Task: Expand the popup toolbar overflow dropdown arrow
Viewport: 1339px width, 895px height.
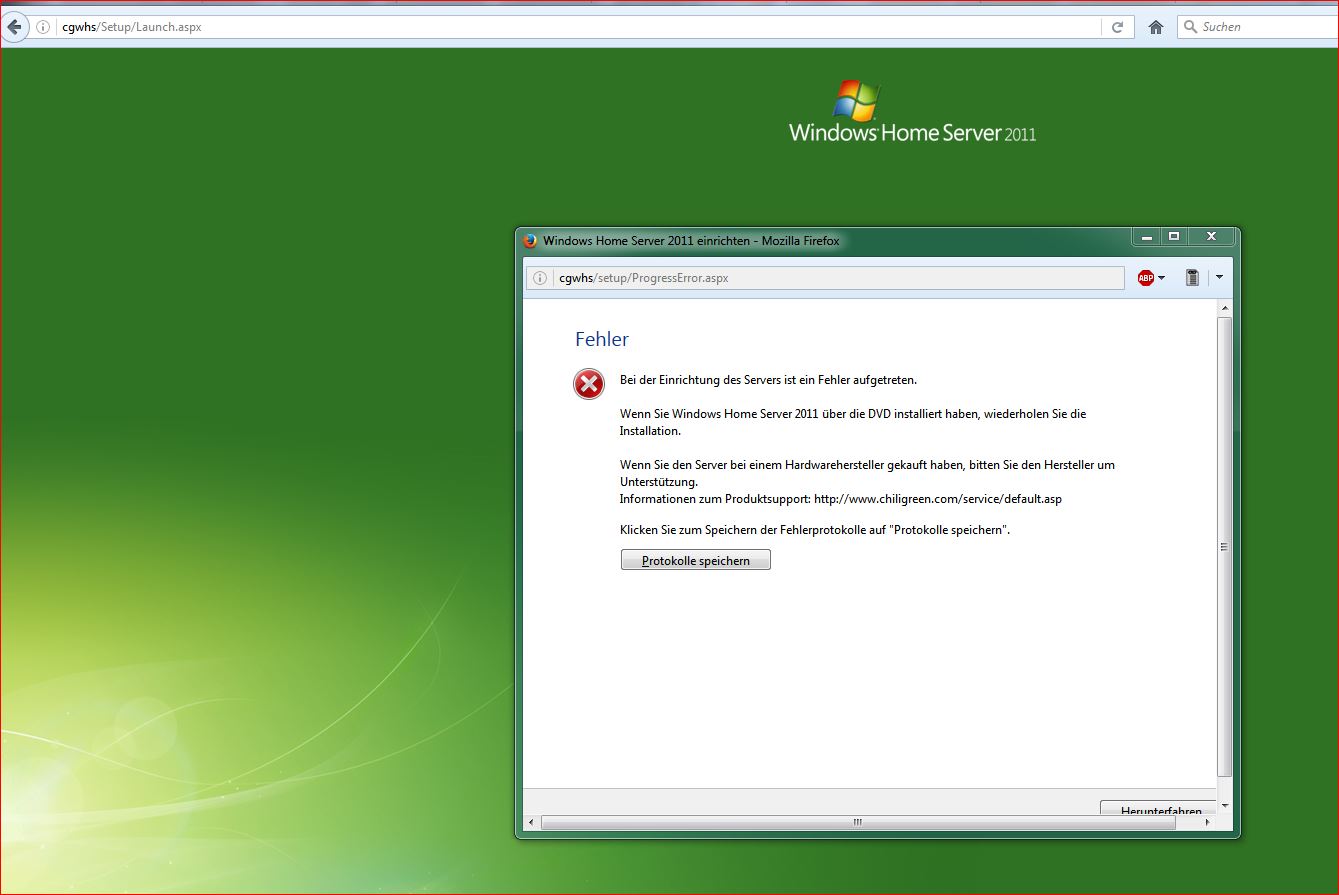Action: tap(1219, 278)
